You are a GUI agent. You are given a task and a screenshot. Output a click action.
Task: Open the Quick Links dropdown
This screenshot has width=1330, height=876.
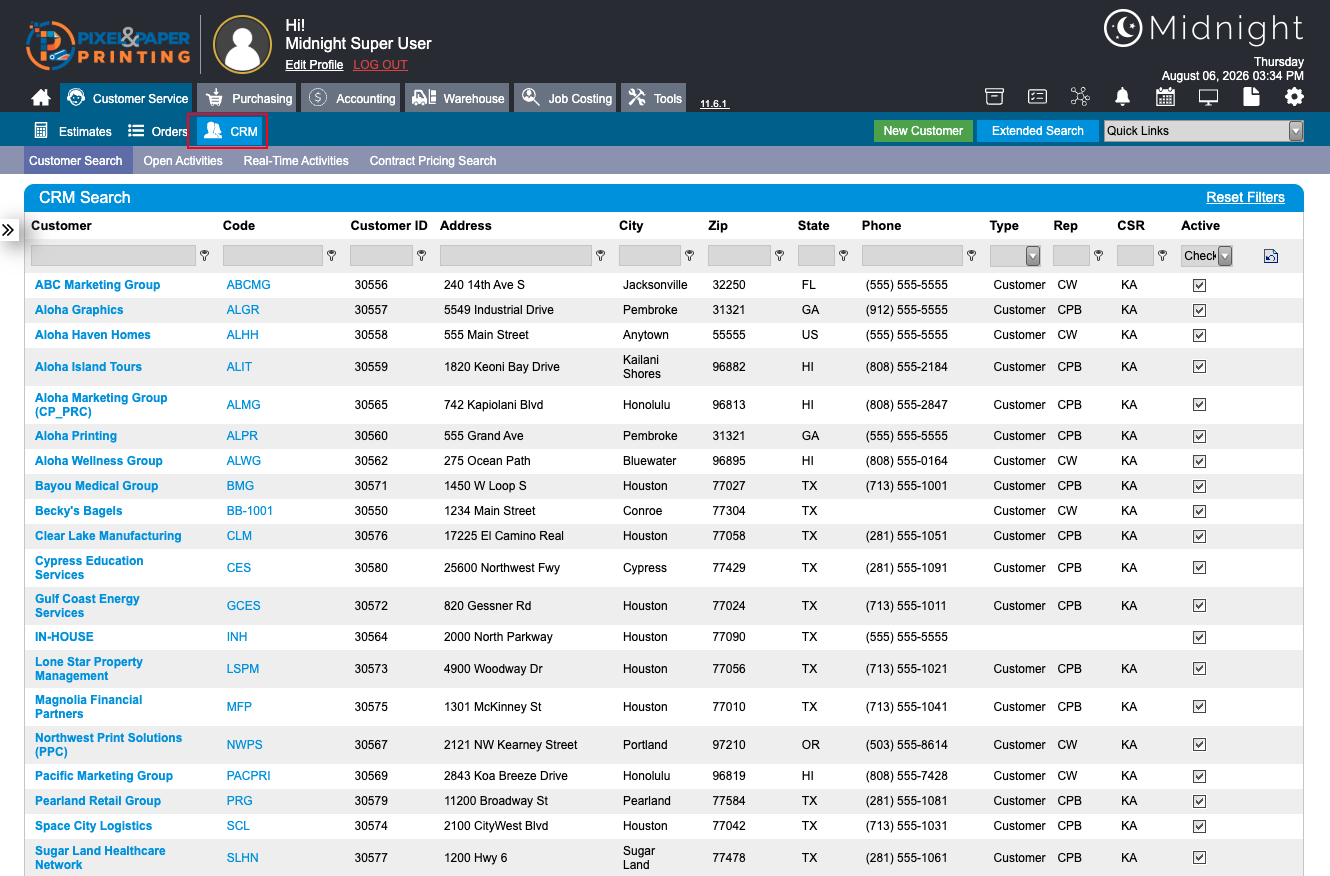click(1204, 131)
